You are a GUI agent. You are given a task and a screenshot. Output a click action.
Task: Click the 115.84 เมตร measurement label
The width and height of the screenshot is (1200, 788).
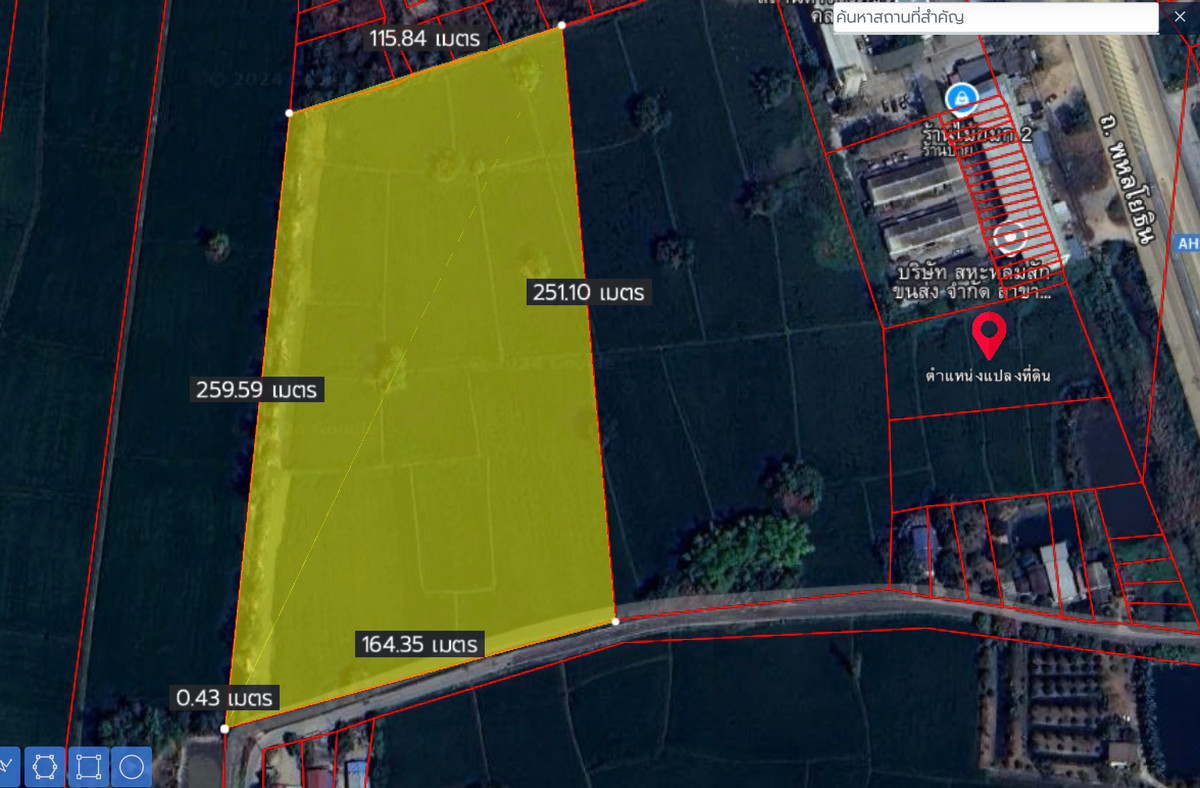(424, 39)
